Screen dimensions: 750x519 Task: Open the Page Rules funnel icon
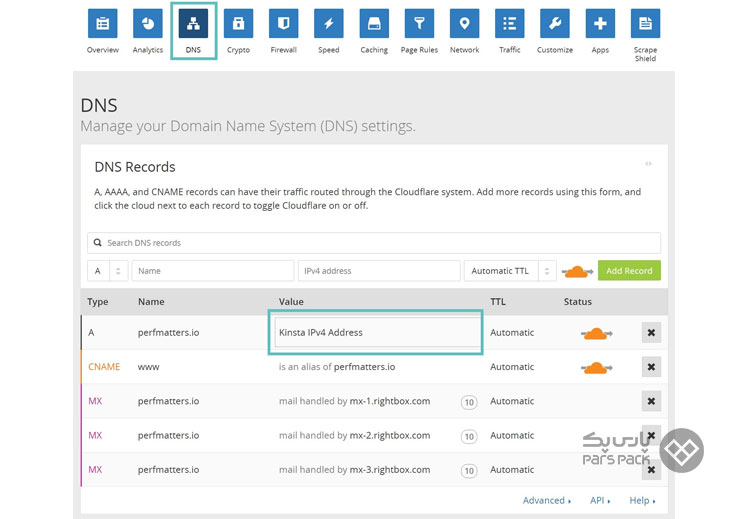tap(419, 23)
